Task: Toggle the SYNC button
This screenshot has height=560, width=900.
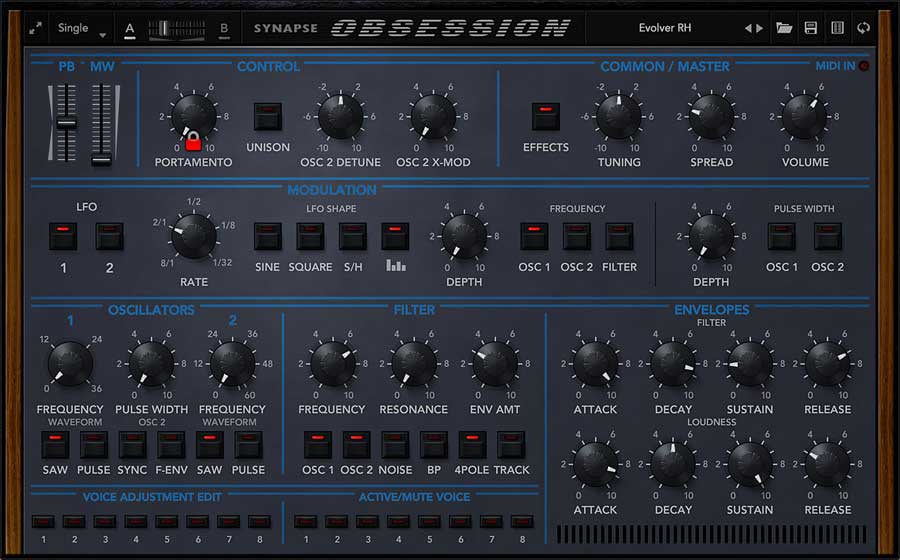Action: click(x=133, y=445)
